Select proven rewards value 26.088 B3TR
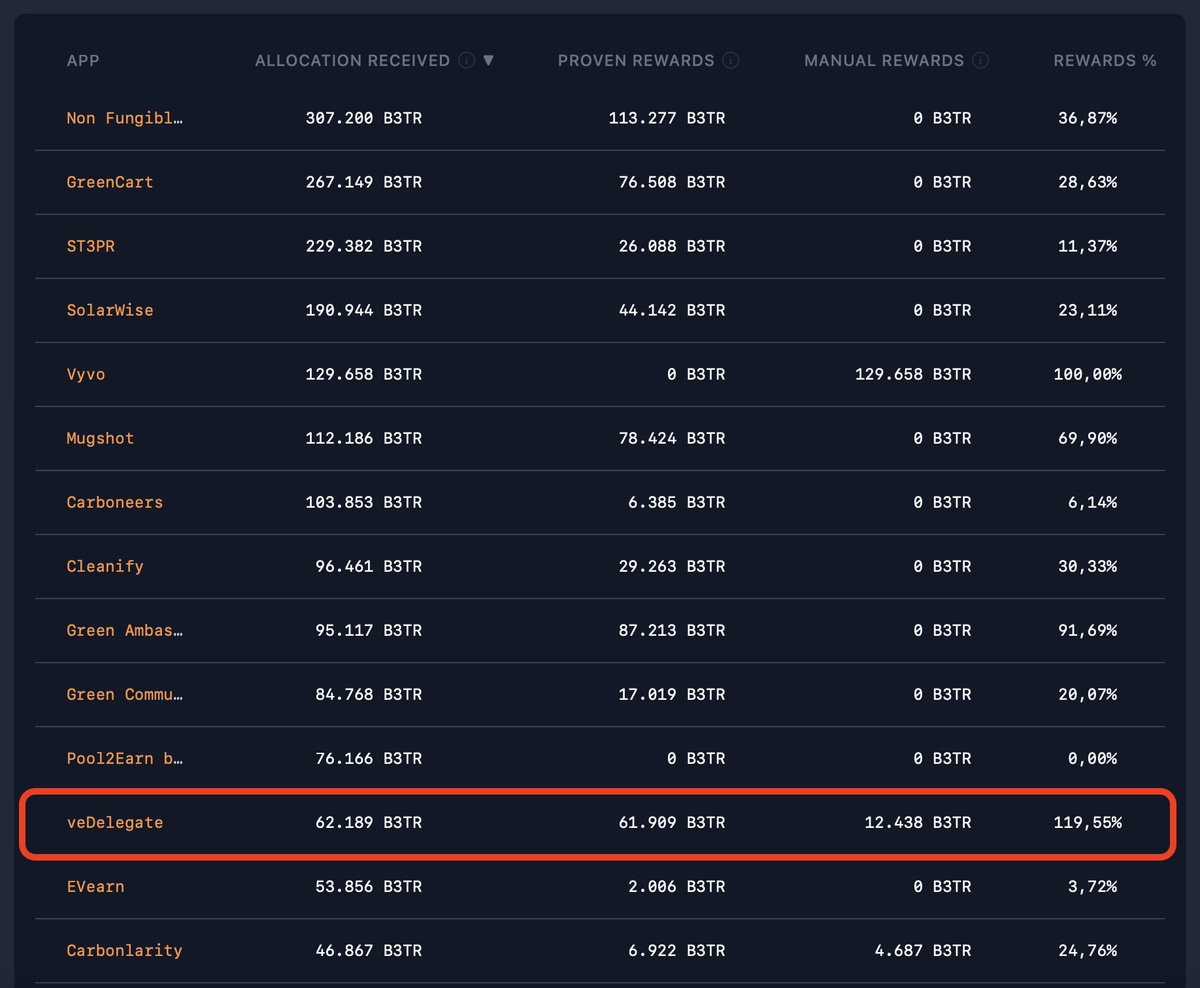This screenshot has height=988, width=1200. 672,246
